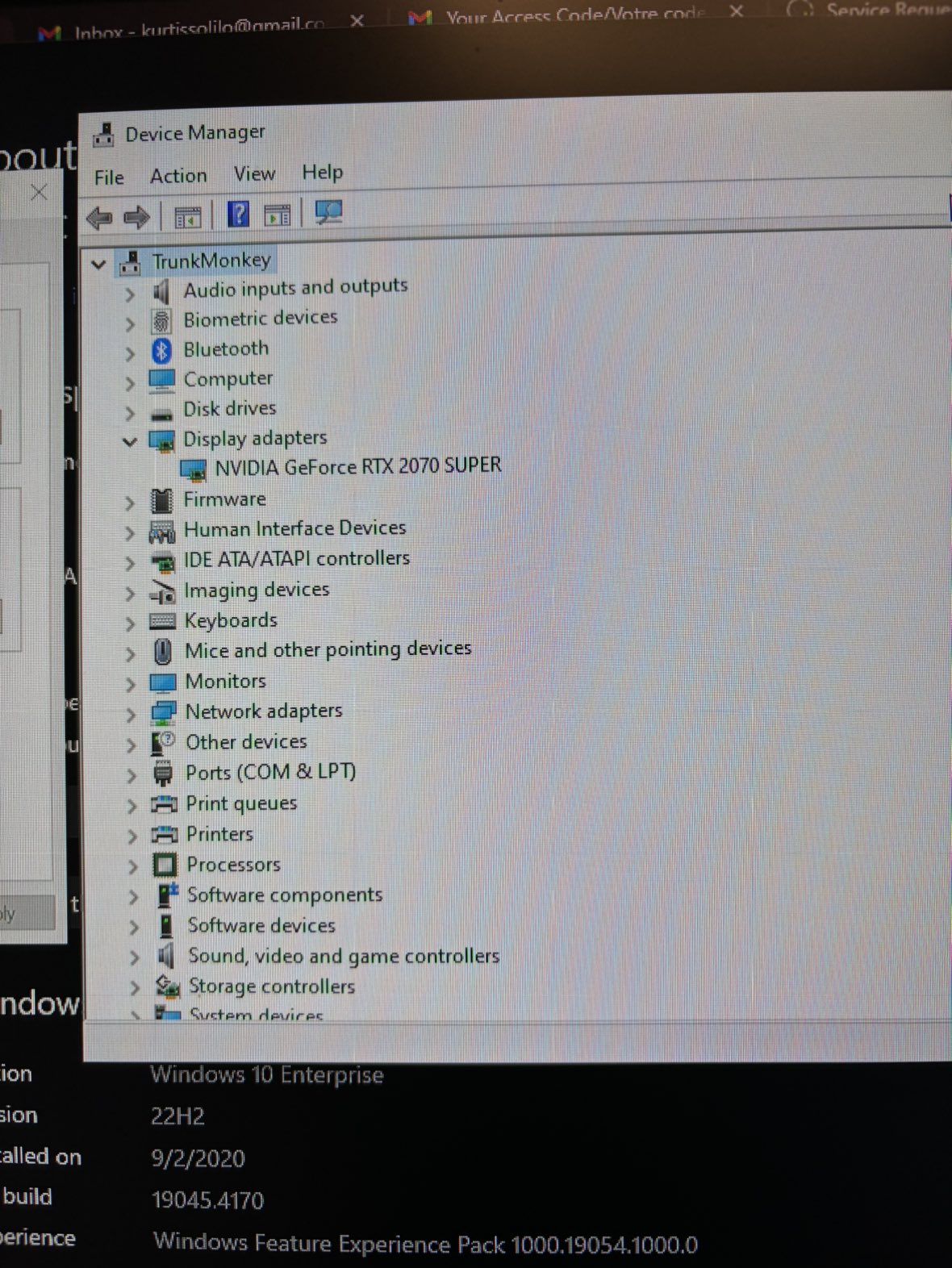952x1268 pixels.
Task: Click the blue Help toolbar icon
Action: click(238, 215)
